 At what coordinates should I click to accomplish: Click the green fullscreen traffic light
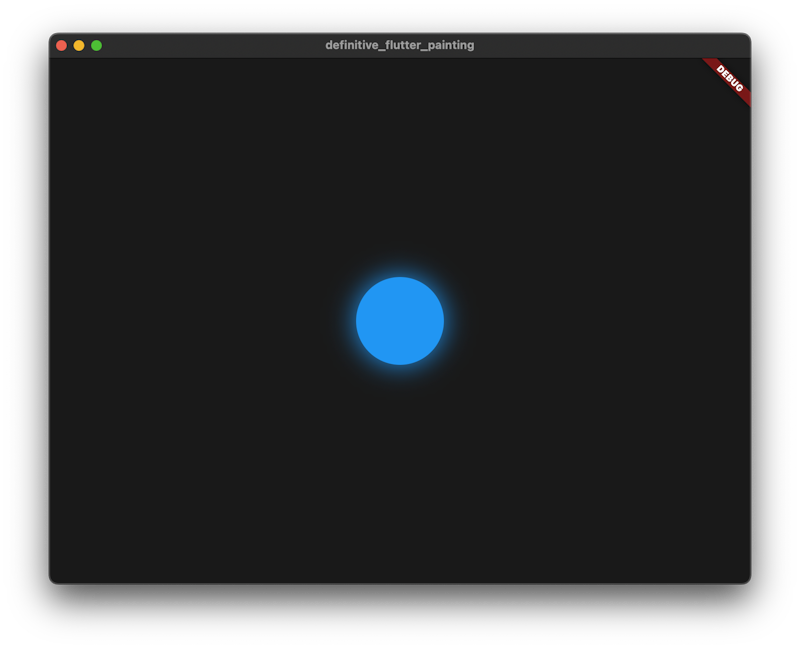pos(96,45)
